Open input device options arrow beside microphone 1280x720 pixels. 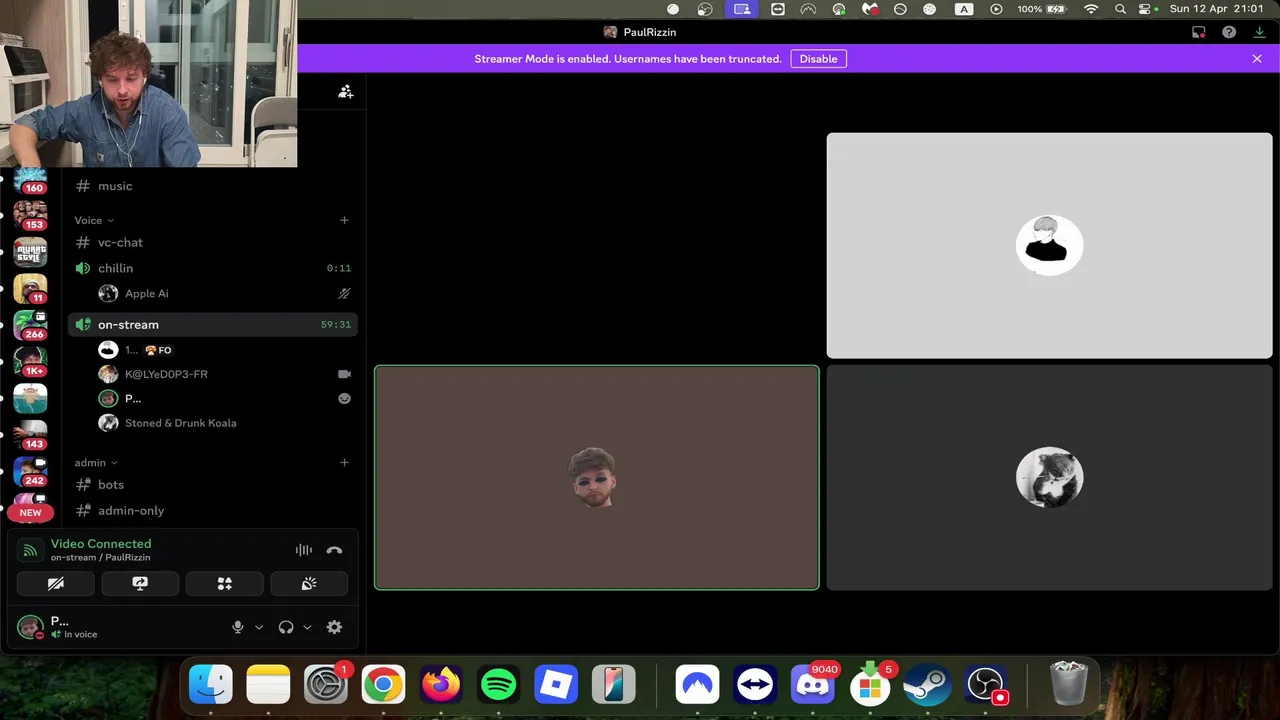(259, 627)
